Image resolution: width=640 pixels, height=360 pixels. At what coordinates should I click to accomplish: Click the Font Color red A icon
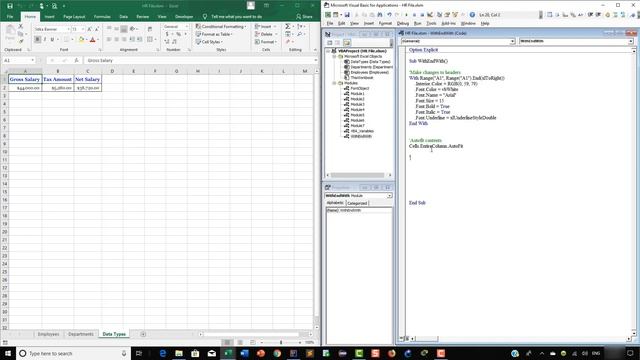coord(93,39)
